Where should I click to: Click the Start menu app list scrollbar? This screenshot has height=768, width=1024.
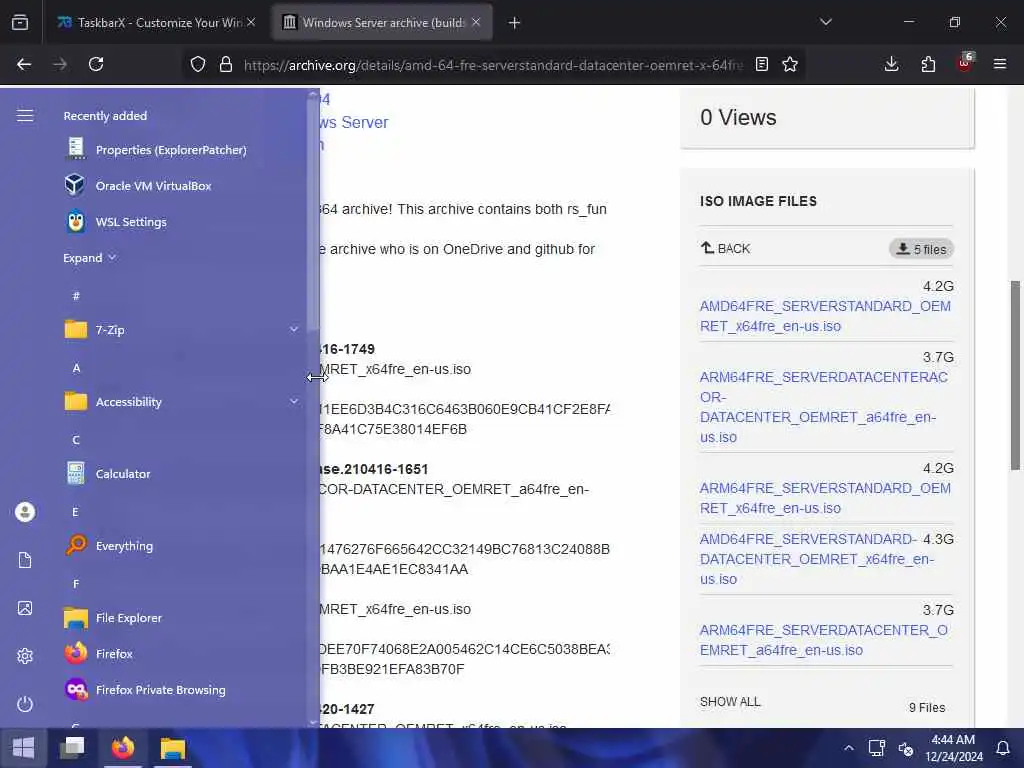pyautogui.click(x=313, y=214)
